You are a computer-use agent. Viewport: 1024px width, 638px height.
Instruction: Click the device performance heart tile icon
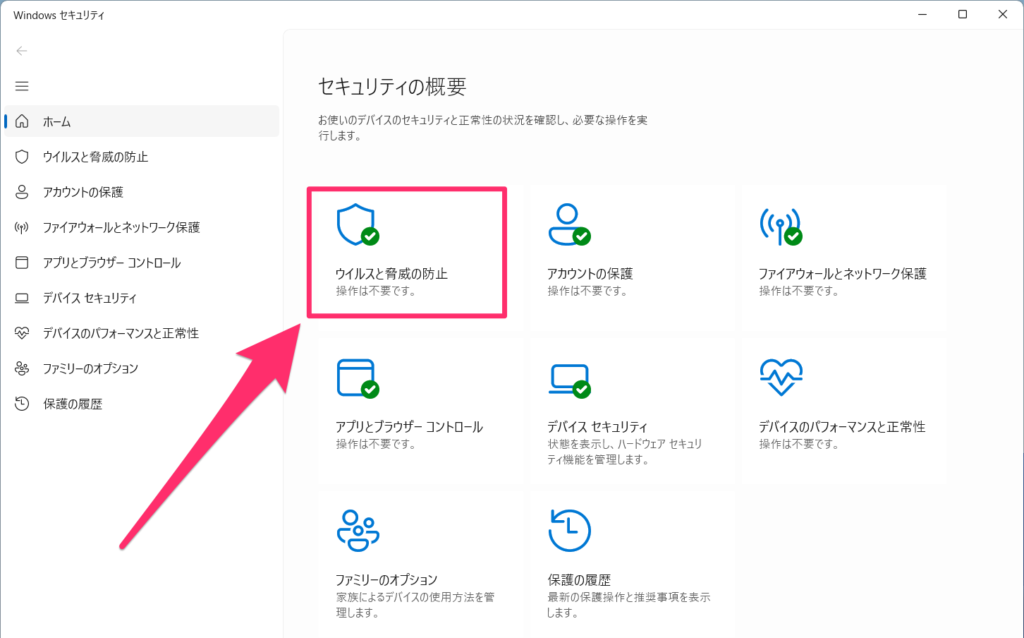pyautogui.click(x=780, y=378)
